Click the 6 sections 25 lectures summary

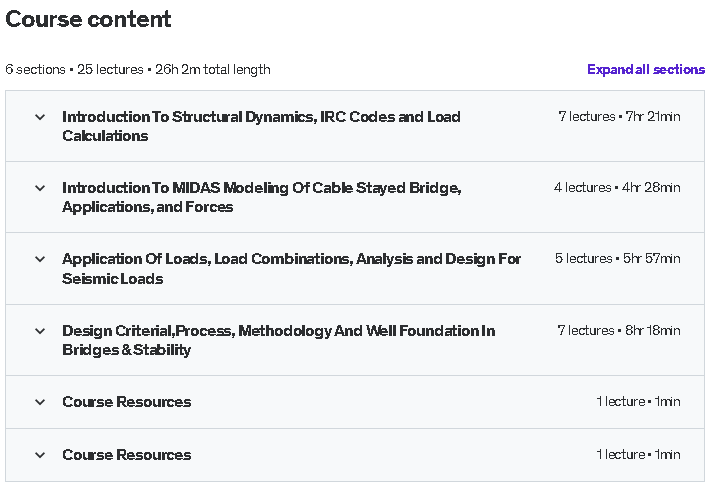[138, 70]
